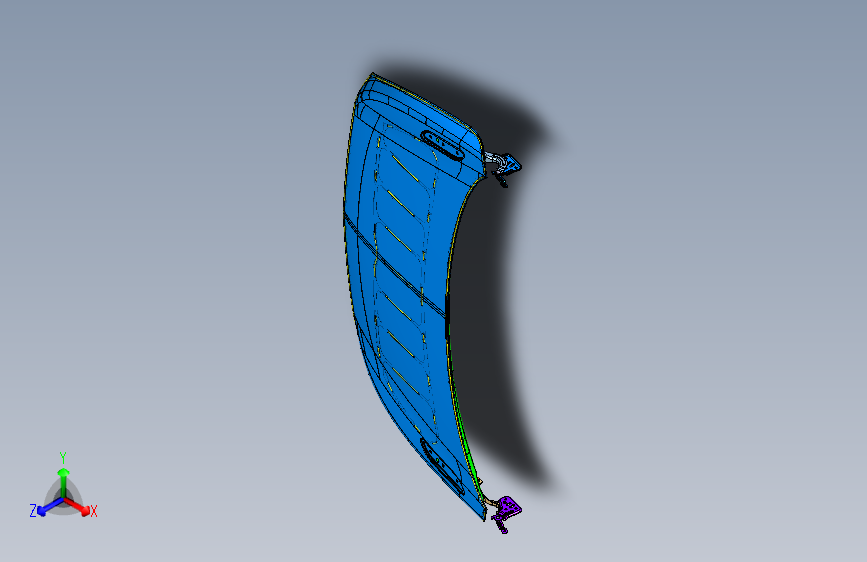Select the oval slot cutout near the hood's bottom

coord(442,465)
